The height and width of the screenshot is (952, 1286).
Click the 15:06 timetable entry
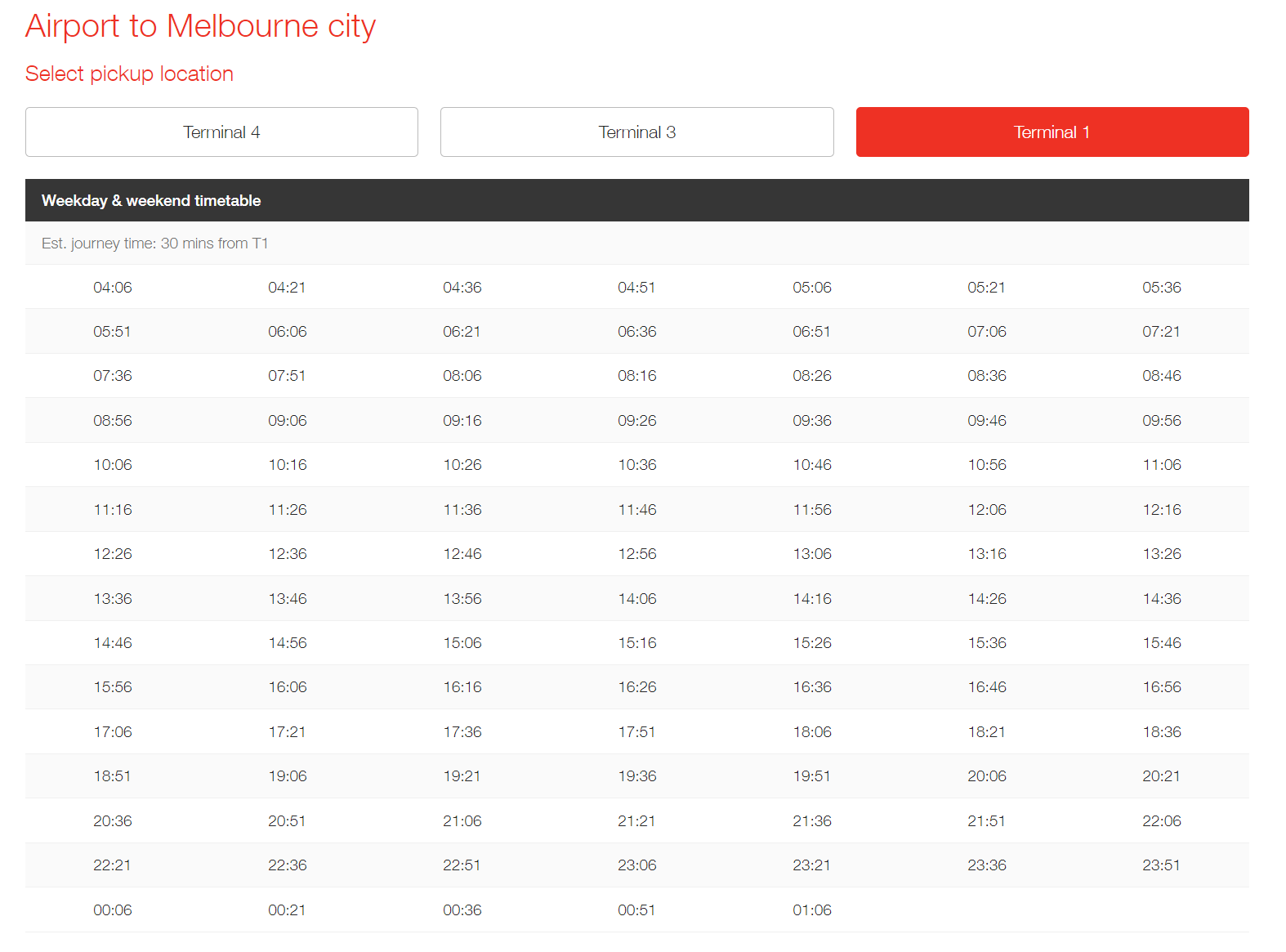click(462, 643)
